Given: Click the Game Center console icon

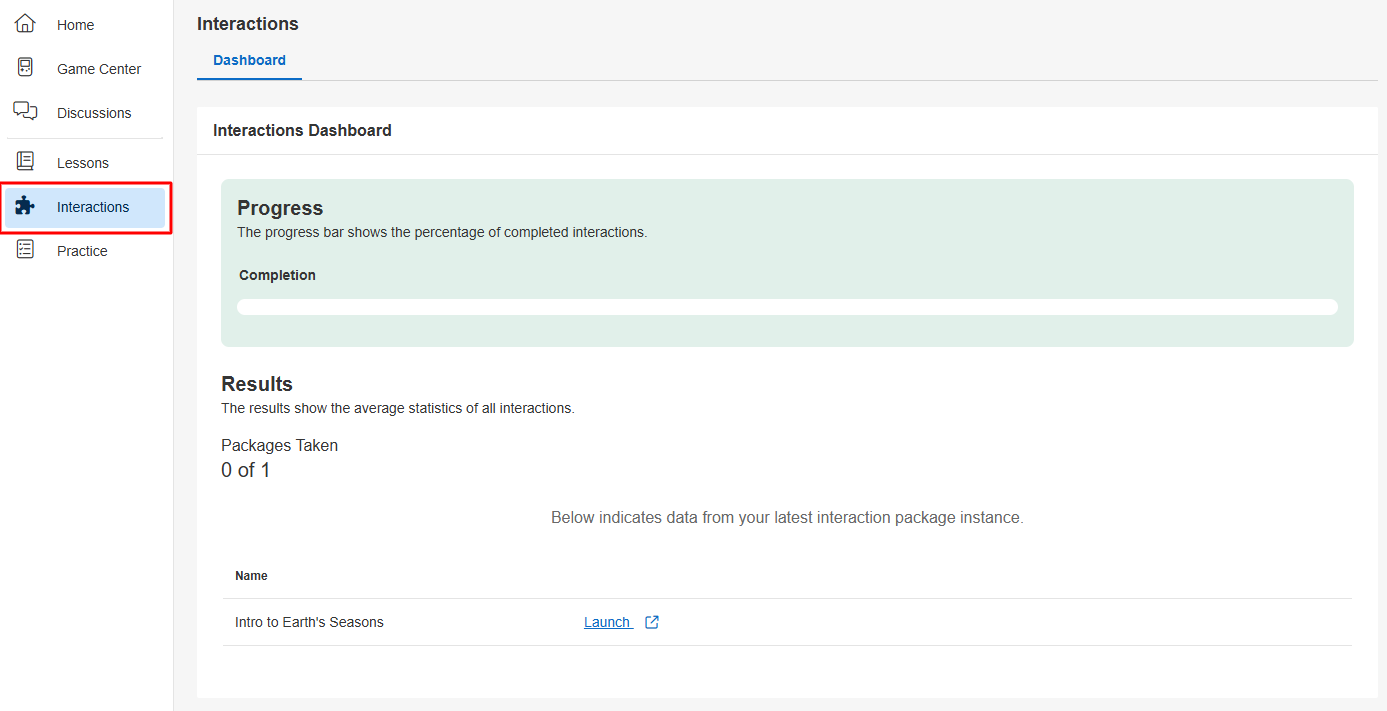Looking at the screenshot, I should point(25,68).
